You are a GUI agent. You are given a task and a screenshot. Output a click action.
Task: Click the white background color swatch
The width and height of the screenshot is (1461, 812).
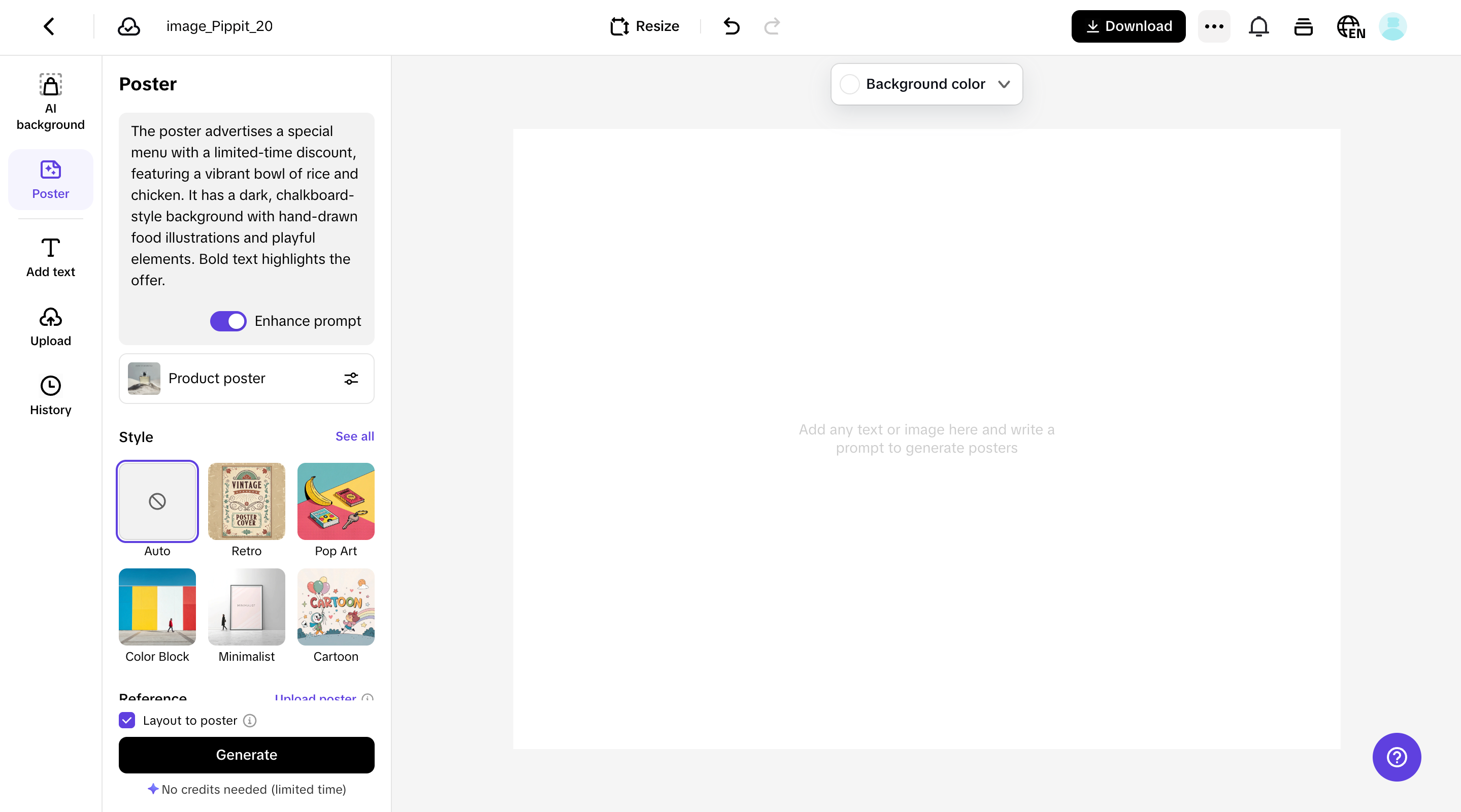click(849, 84)
